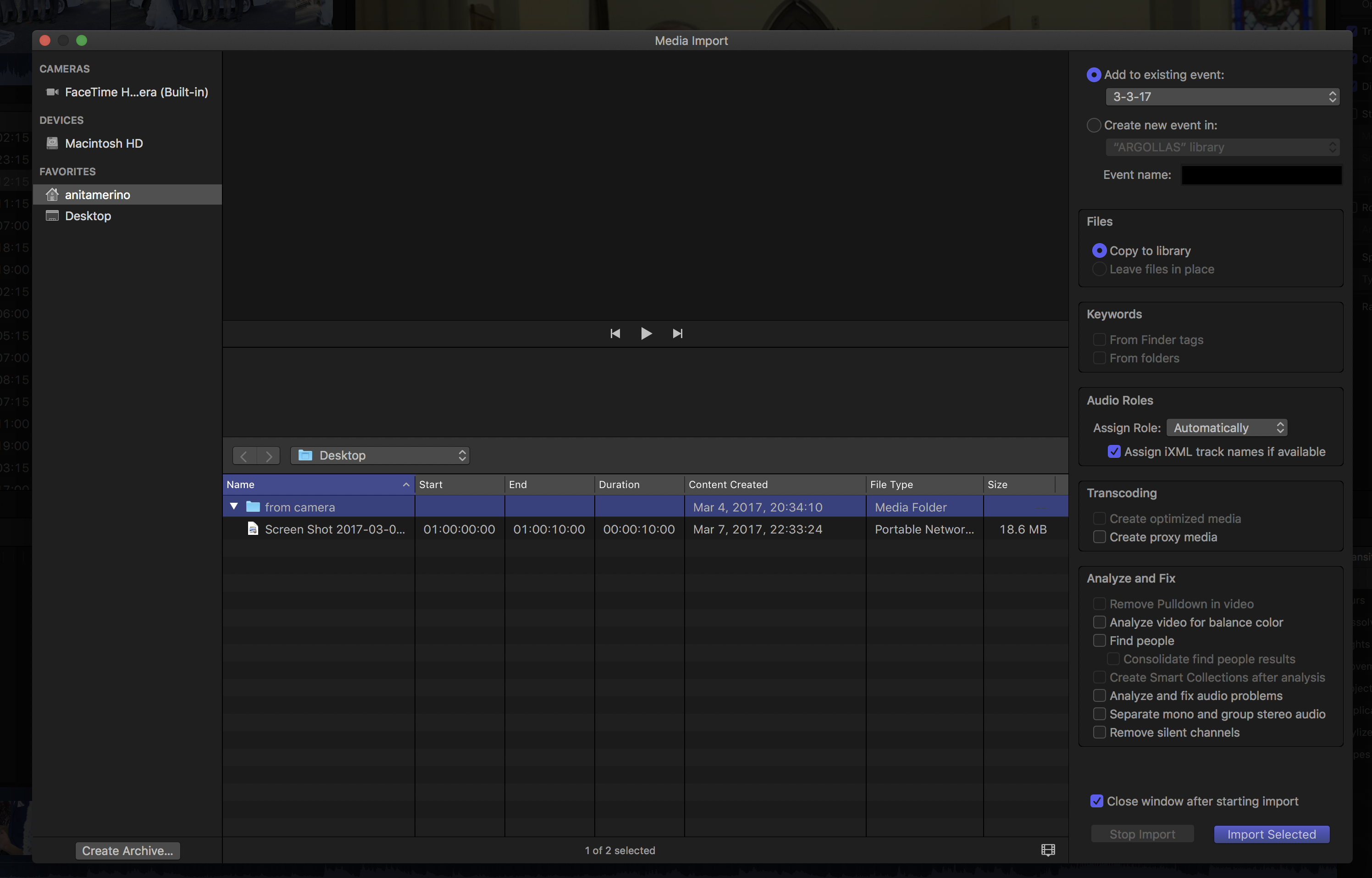
Task: Enable Create proxy media checkbox
Action: (x=1099, y=537)
